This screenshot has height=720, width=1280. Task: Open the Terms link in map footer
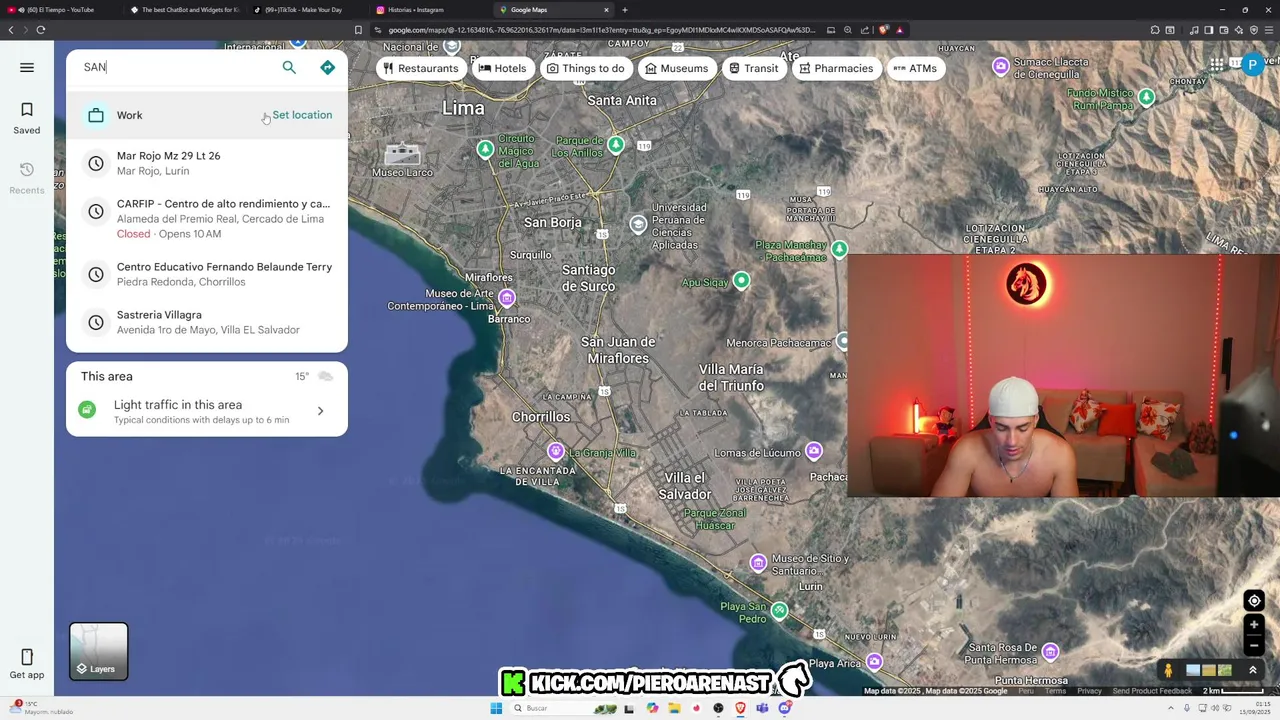[x=1056, y=691]
